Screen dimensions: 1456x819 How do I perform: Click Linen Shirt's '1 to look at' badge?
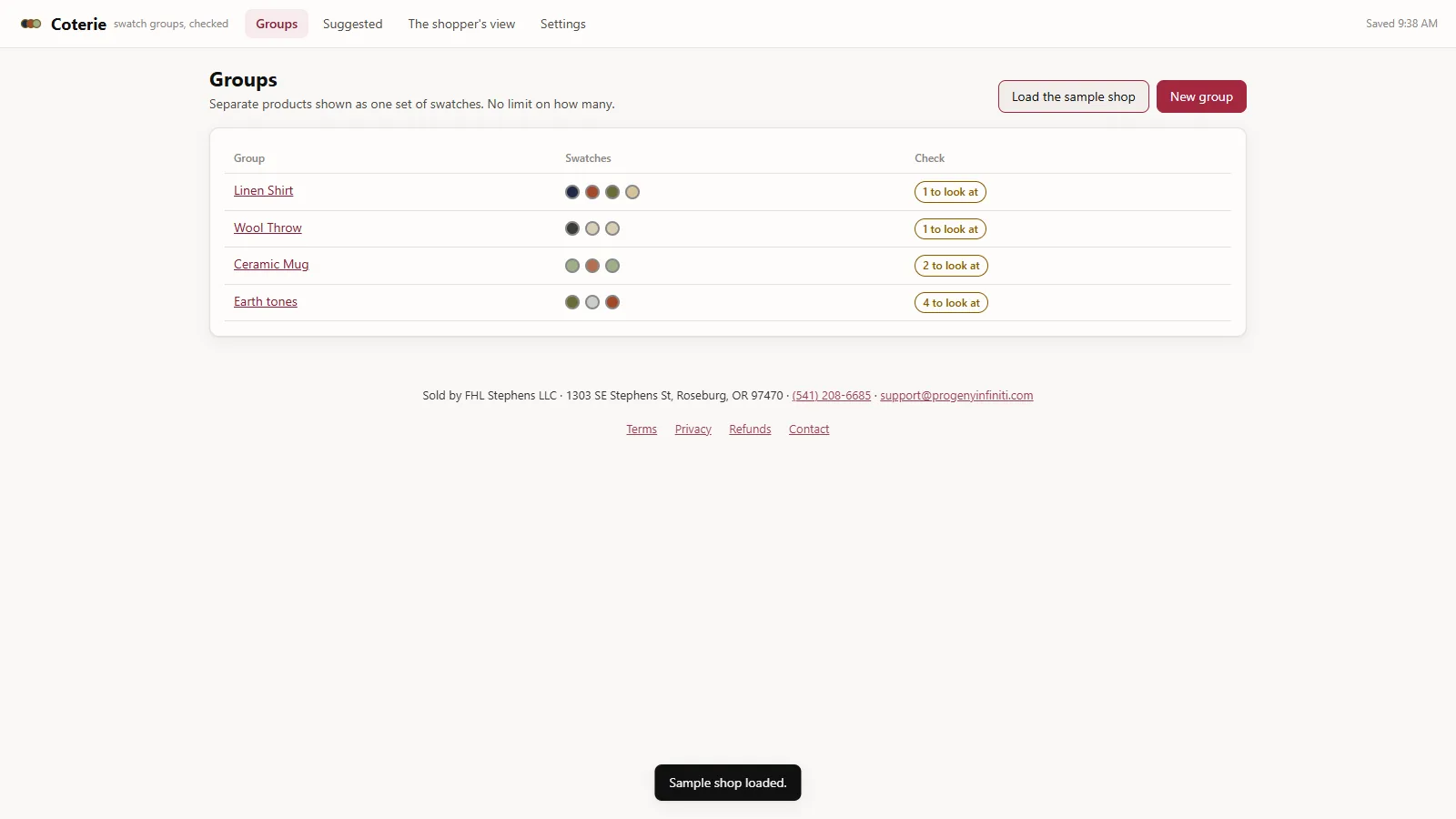tap(950, 192)
